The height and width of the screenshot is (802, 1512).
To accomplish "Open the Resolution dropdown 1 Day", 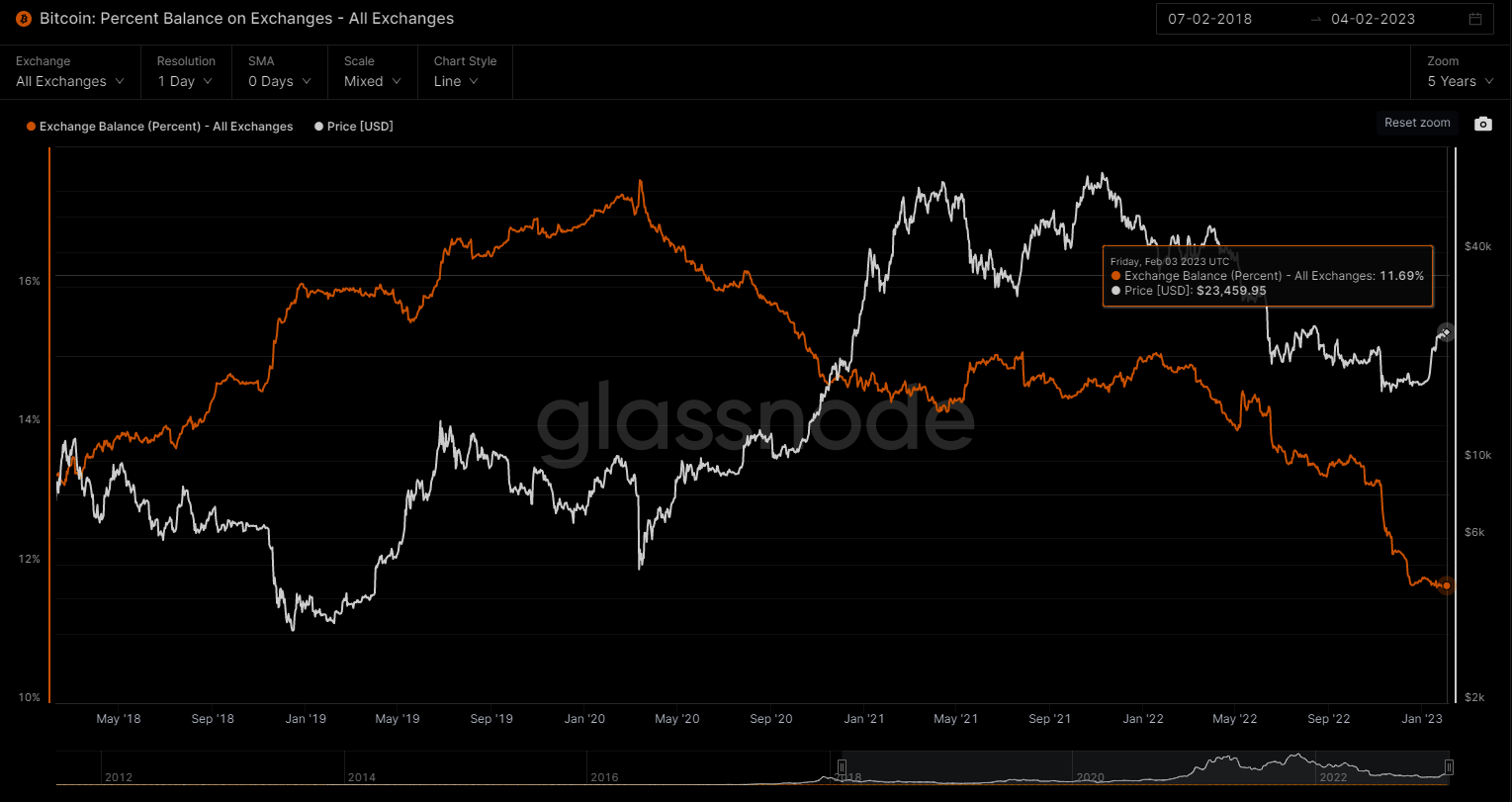I will [x=185, y=81].
